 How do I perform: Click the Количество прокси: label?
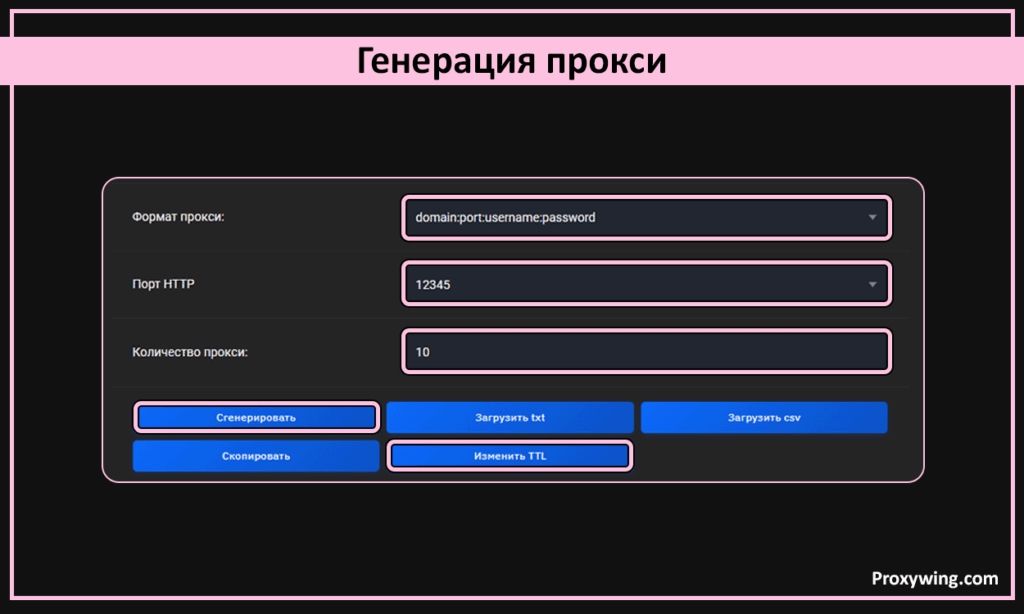(189, 352)
